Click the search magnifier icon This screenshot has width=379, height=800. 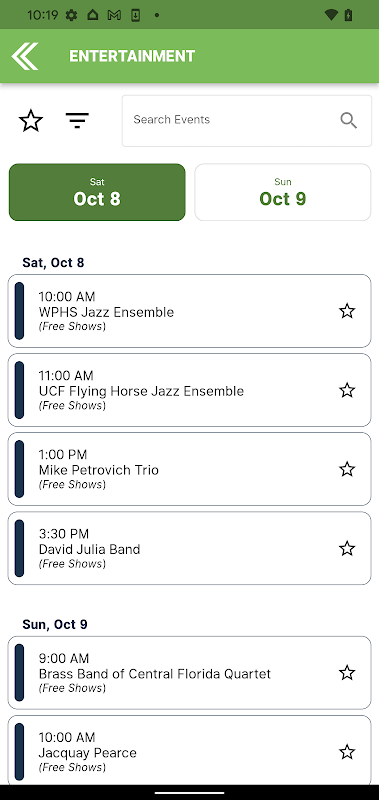tap(348, 120)
